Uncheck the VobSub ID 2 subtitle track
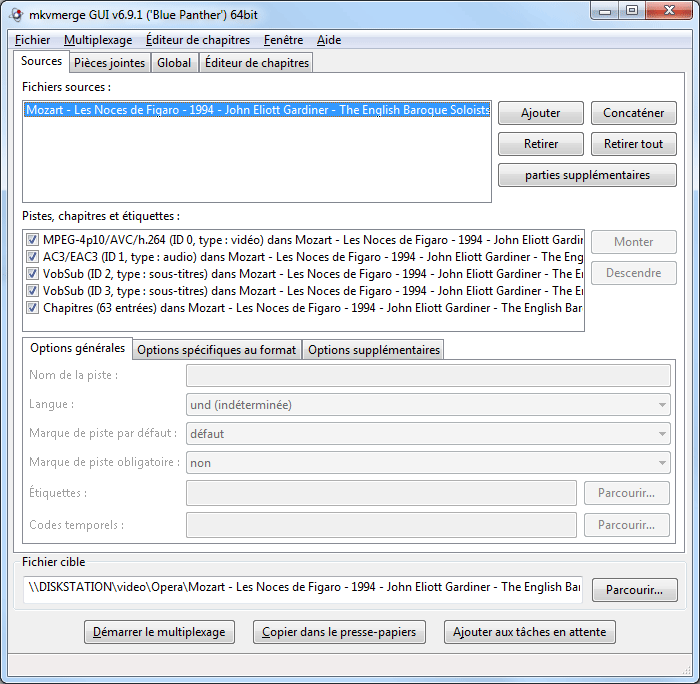Image resolution: width=700 pixels, height=684 pixels. [33, 274]
